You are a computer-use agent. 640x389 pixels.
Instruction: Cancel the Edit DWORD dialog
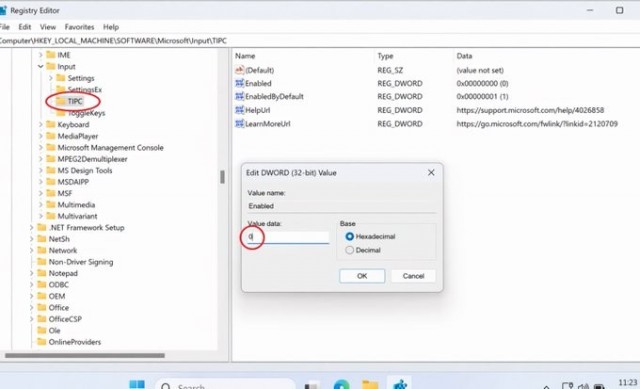coord(413,276)
